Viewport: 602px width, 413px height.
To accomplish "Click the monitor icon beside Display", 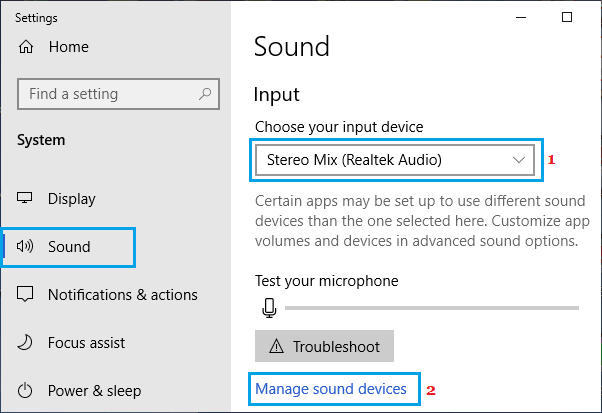I will click(26, 199).
